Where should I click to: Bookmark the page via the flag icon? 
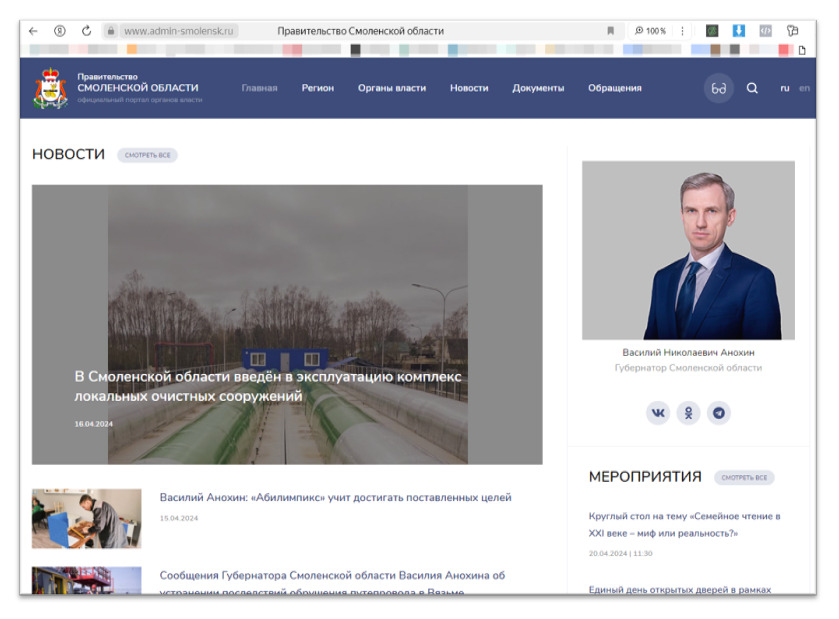(x=611, y=29)
